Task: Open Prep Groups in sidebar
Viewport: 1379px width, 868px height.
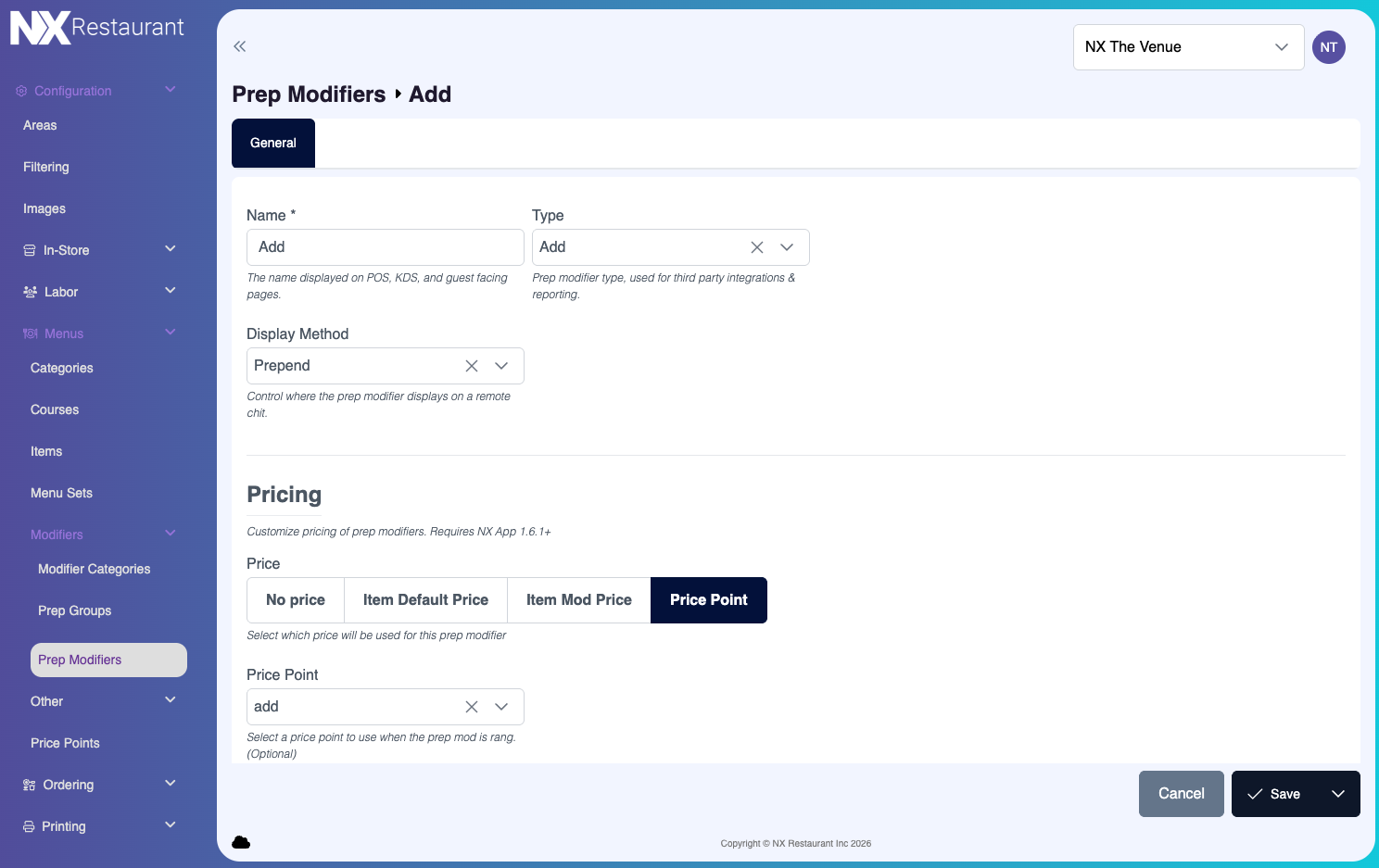Action: tap(74, 610)
